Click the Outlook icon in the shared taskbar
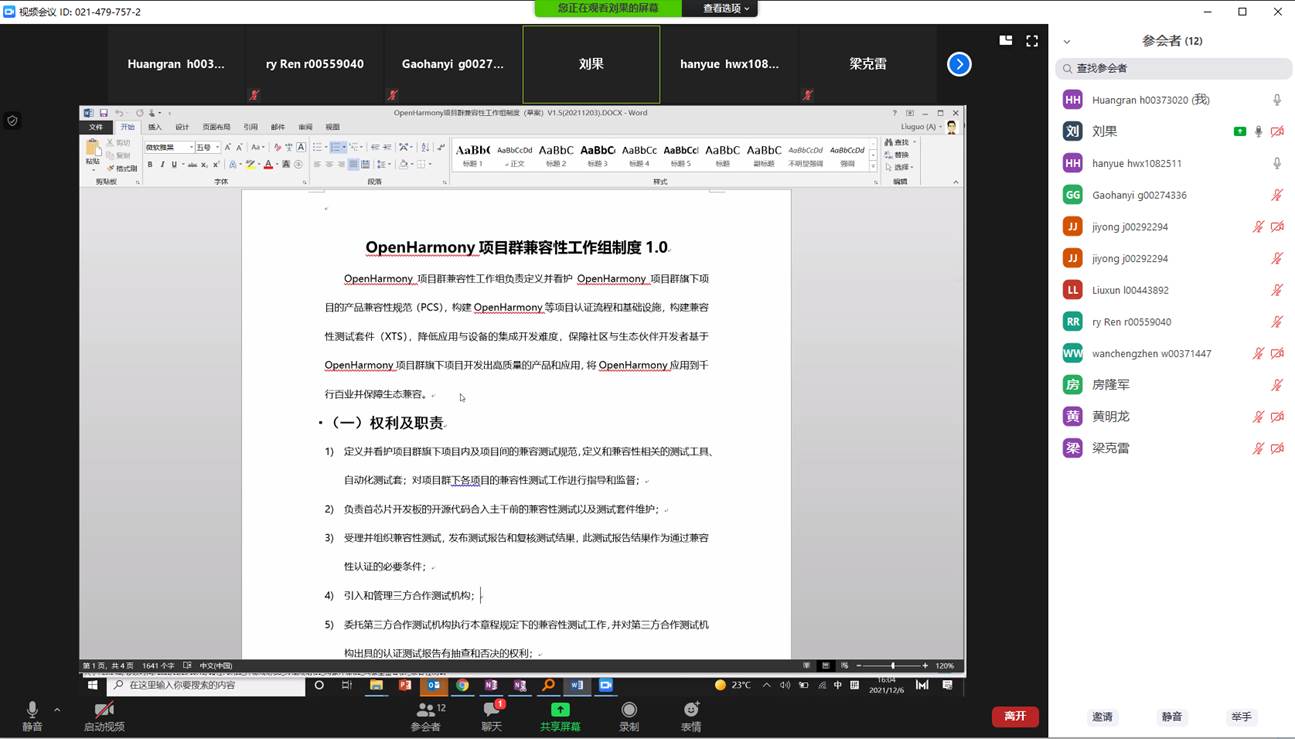This screenshot has height=739, width=1295. [434, 685]
